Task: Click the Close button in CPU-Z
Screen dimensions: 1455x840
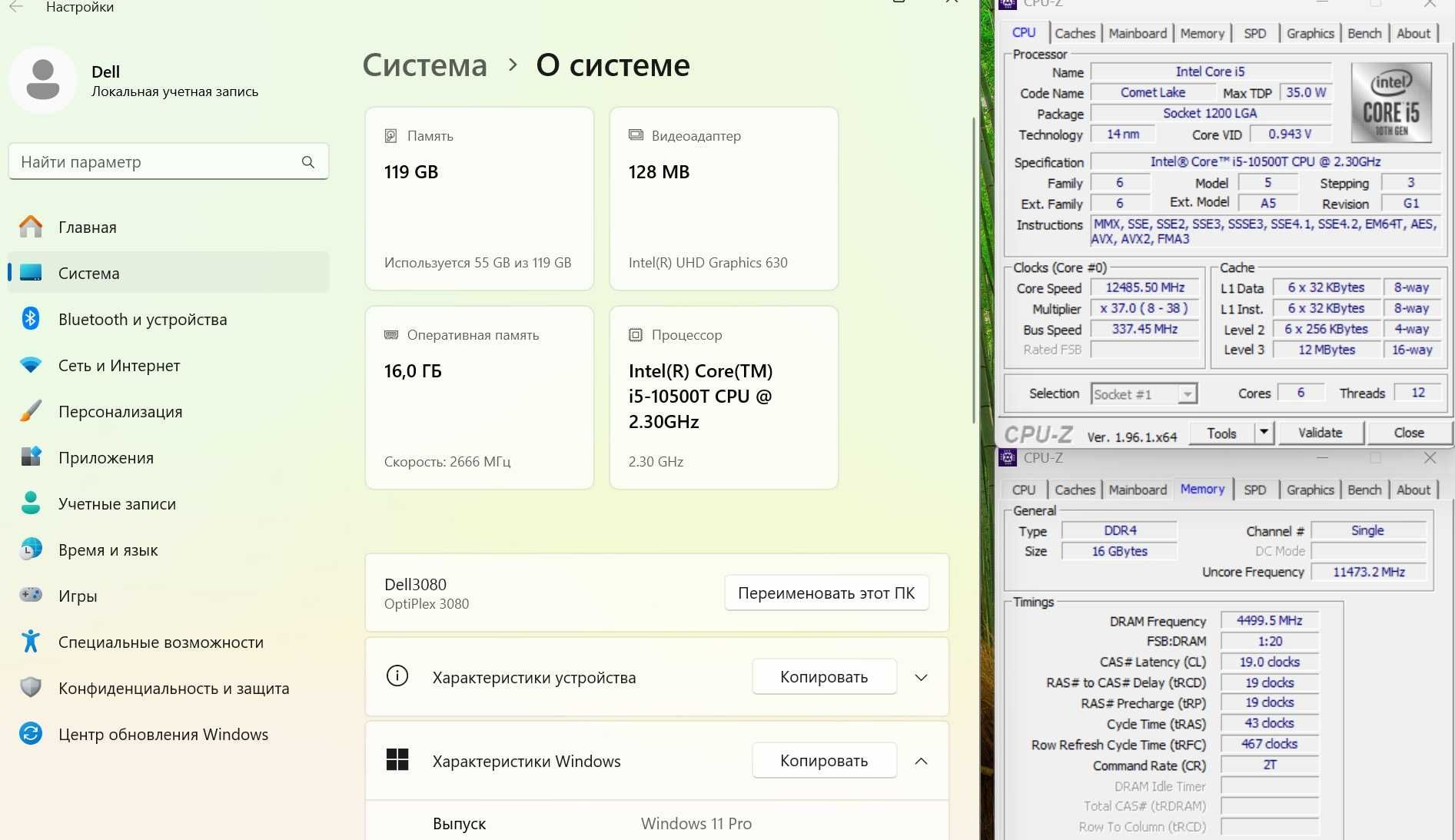Action: [1409, 433]
